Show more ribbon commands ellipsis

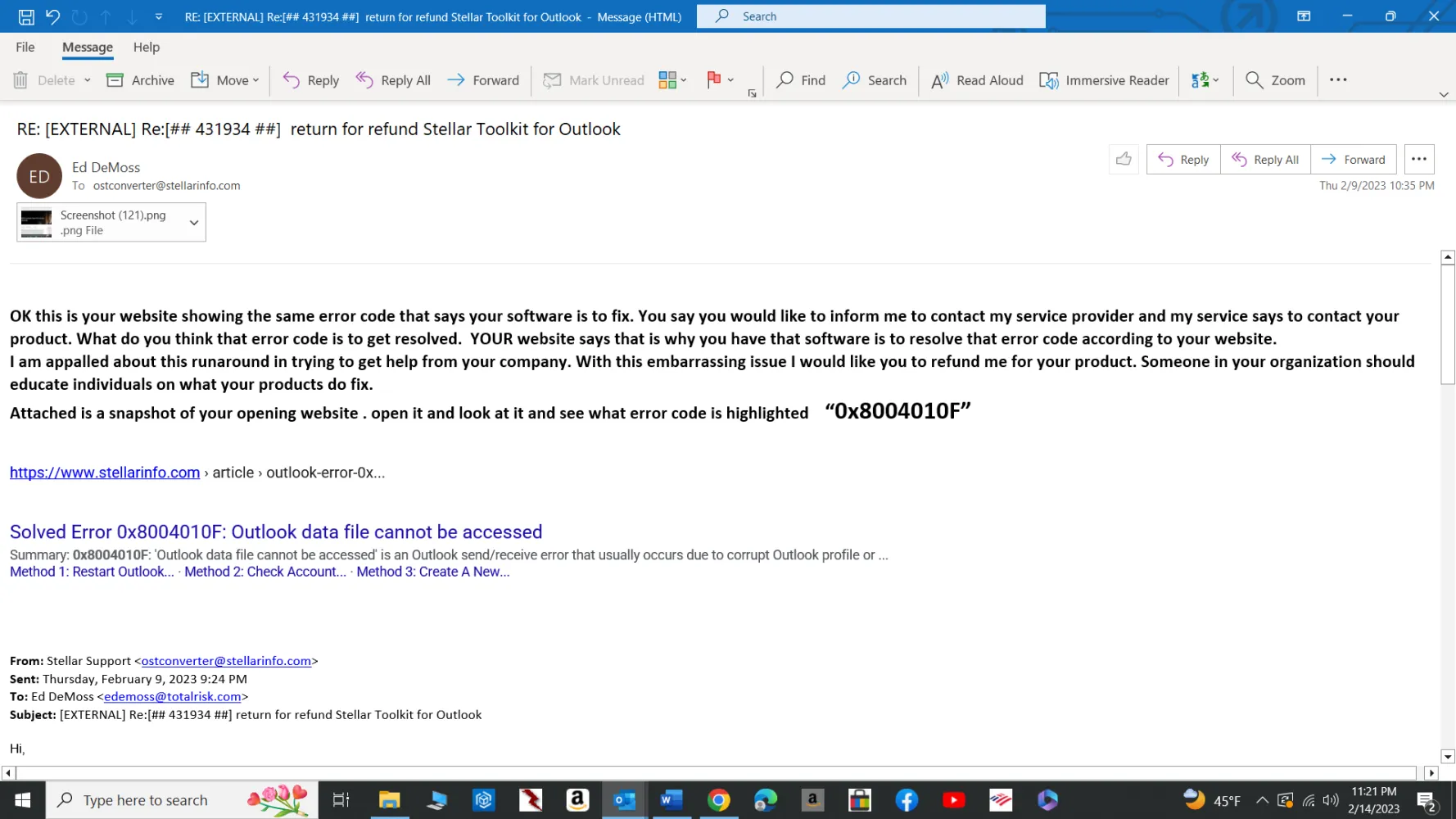1338,79
